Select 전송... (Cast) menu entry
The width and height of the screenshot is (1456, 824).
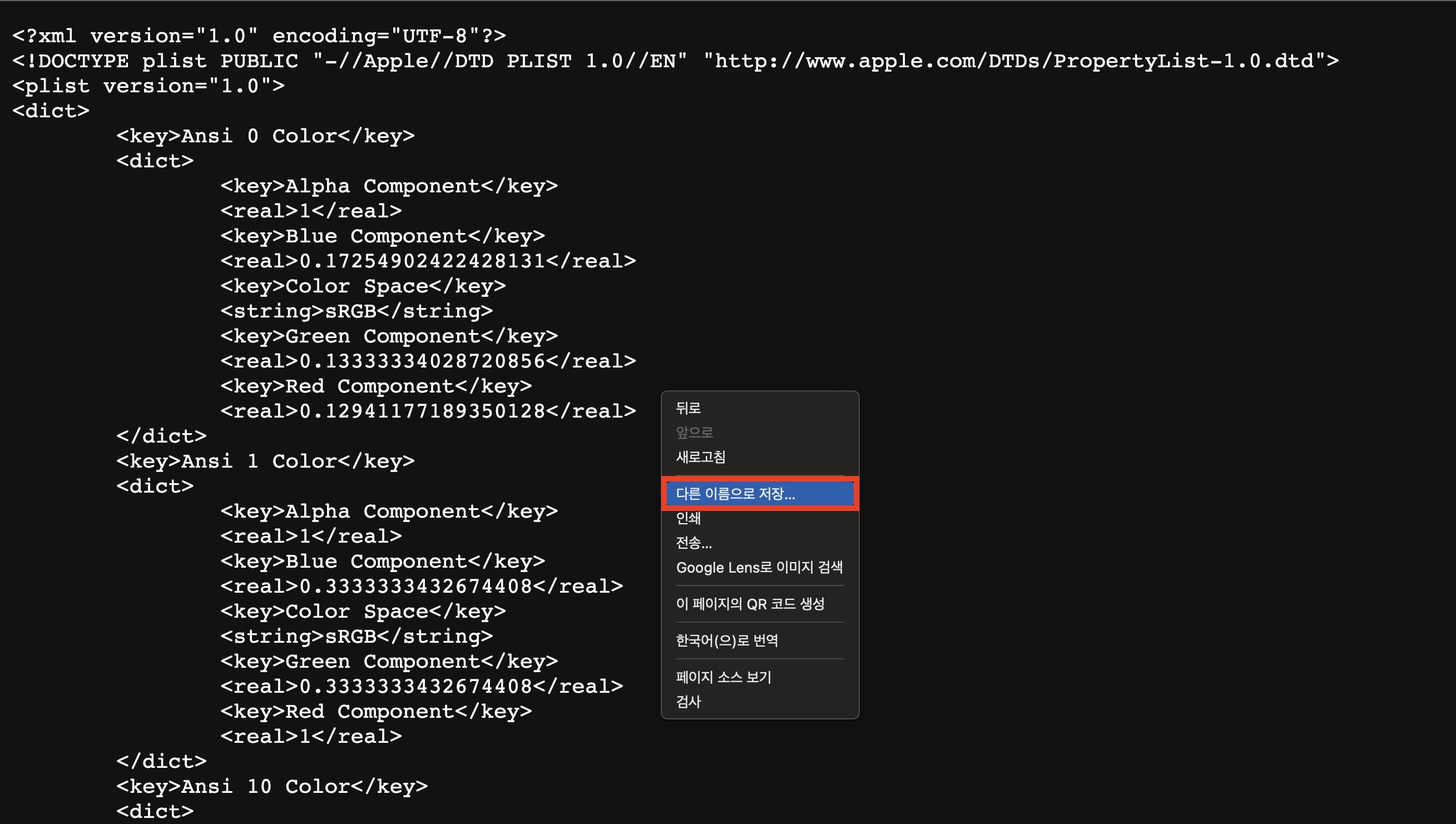(x=694, y=543)
